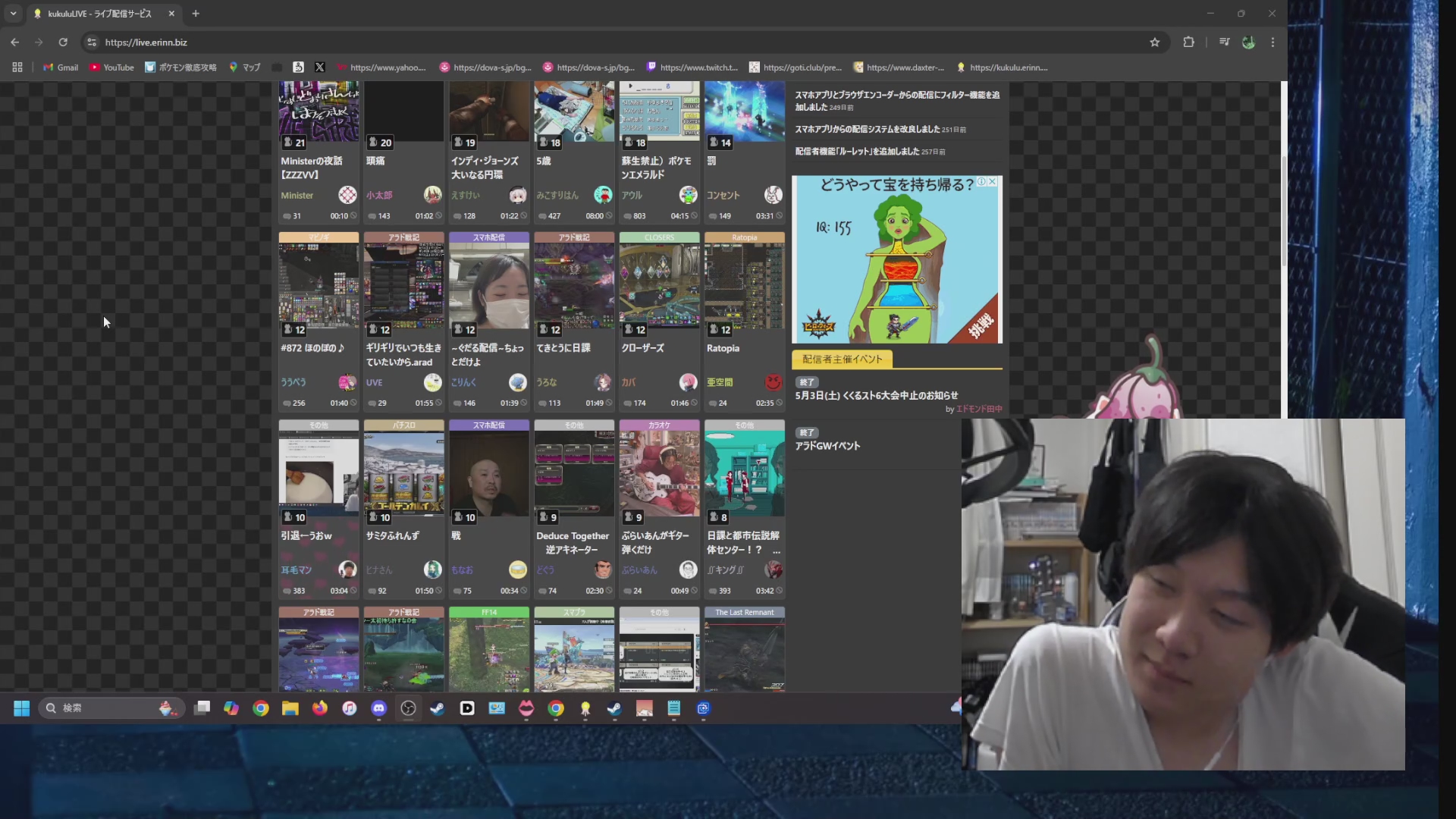The height and width of the screenshot is (819, 1456).
Task: Reload the kukuluLIVE page
Action: point(63,42)
